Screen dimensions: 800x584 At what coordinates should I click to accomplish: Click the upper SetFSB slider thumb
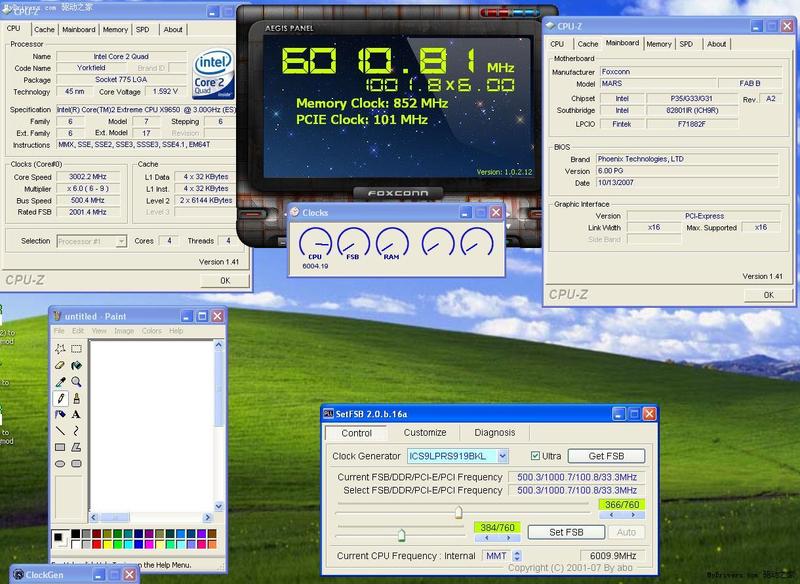pyautogui.click(x=458, y=512)
